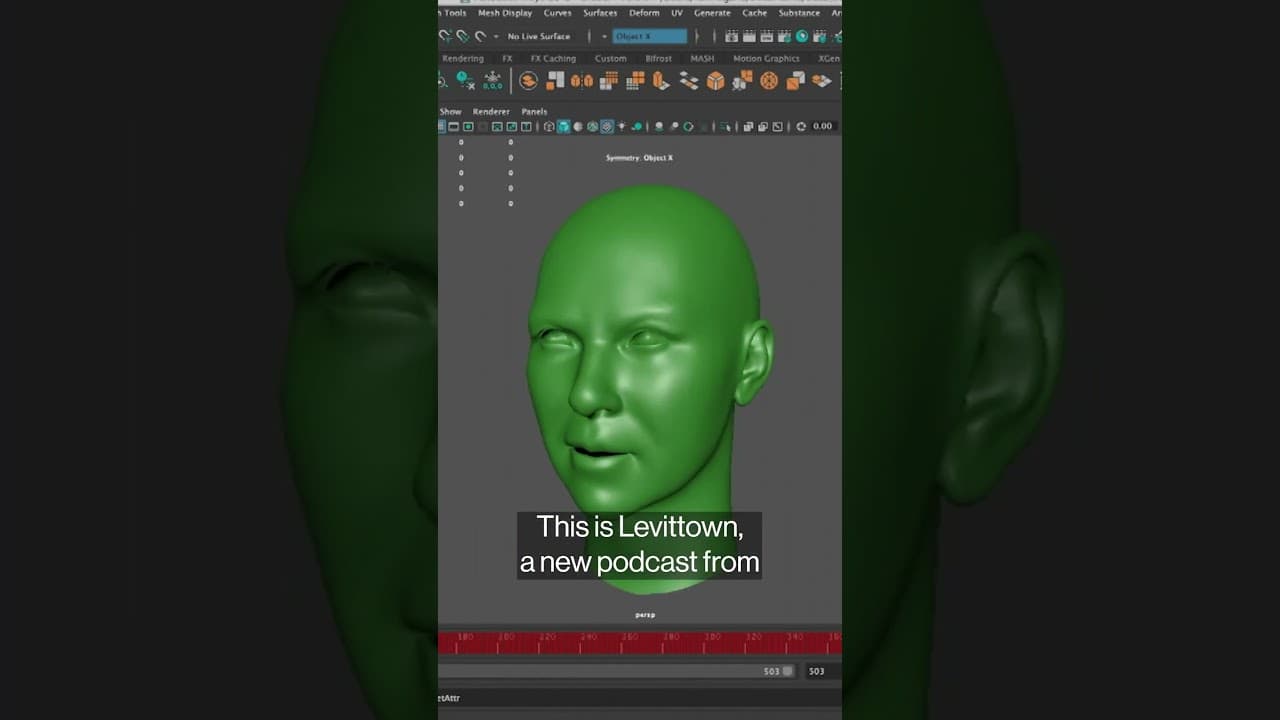Select the Circularize wheel shelf icon
This screenshot has height=720, width=1280.
(x=769, y=81)
